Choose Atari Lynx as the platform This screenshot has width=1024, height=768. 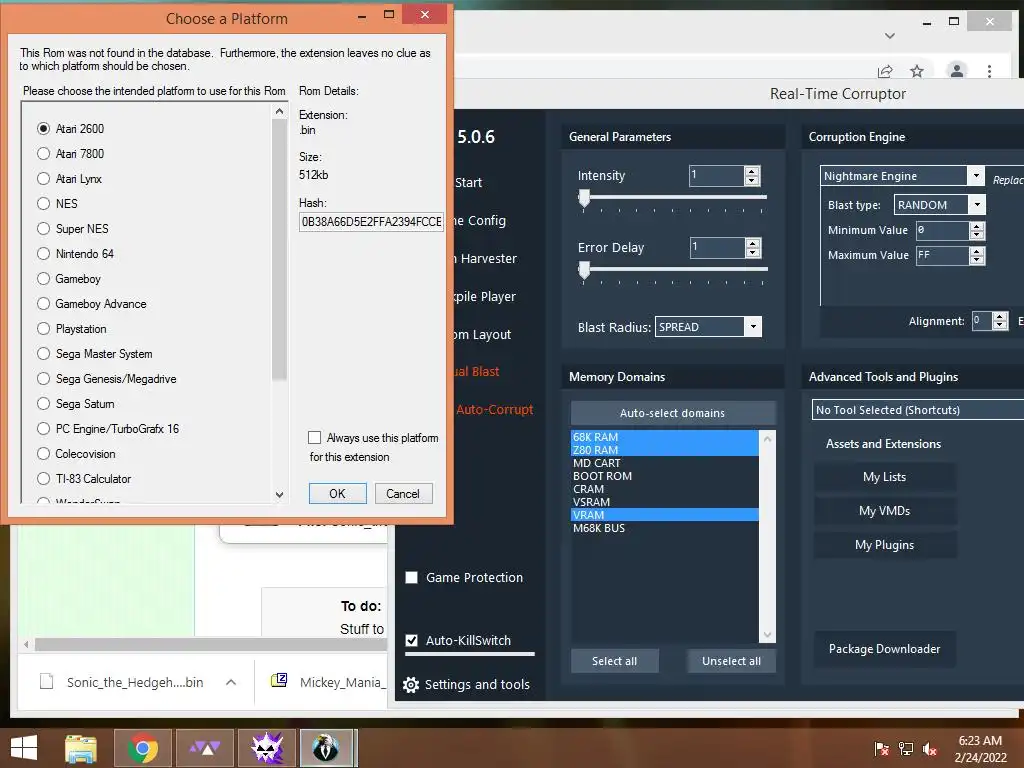click(x=44, y=178)
